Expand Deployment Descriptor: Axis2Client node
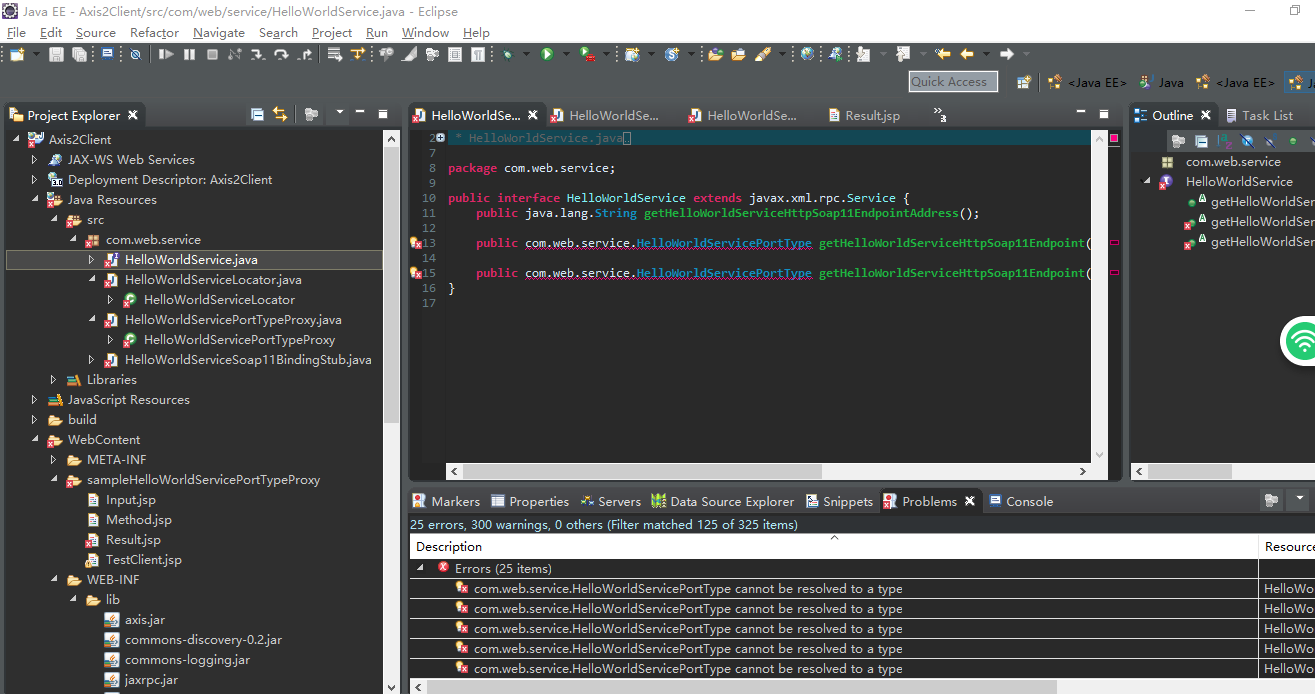 pyautogui.click(x=34, y=179)
